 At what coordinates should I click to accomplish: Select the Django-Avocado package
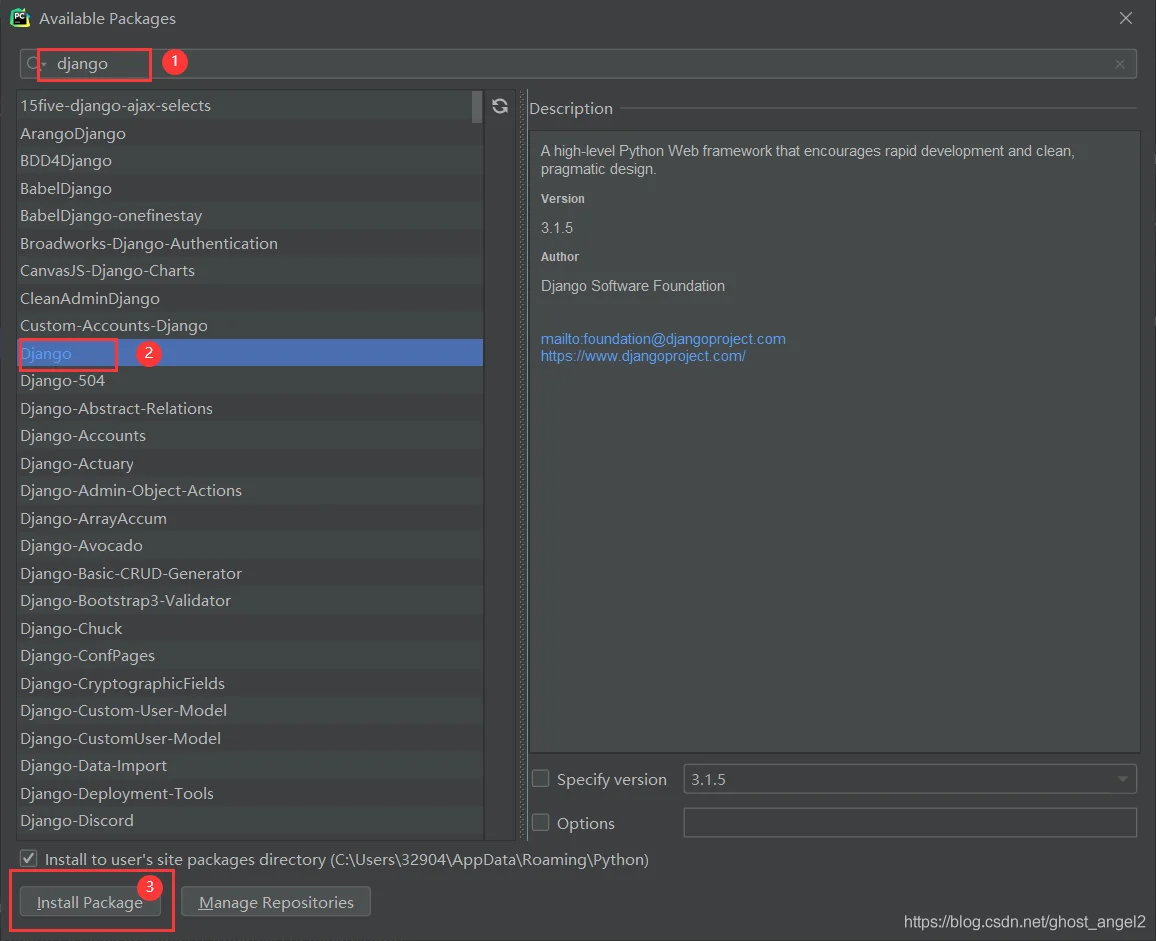tap(250, 546)
